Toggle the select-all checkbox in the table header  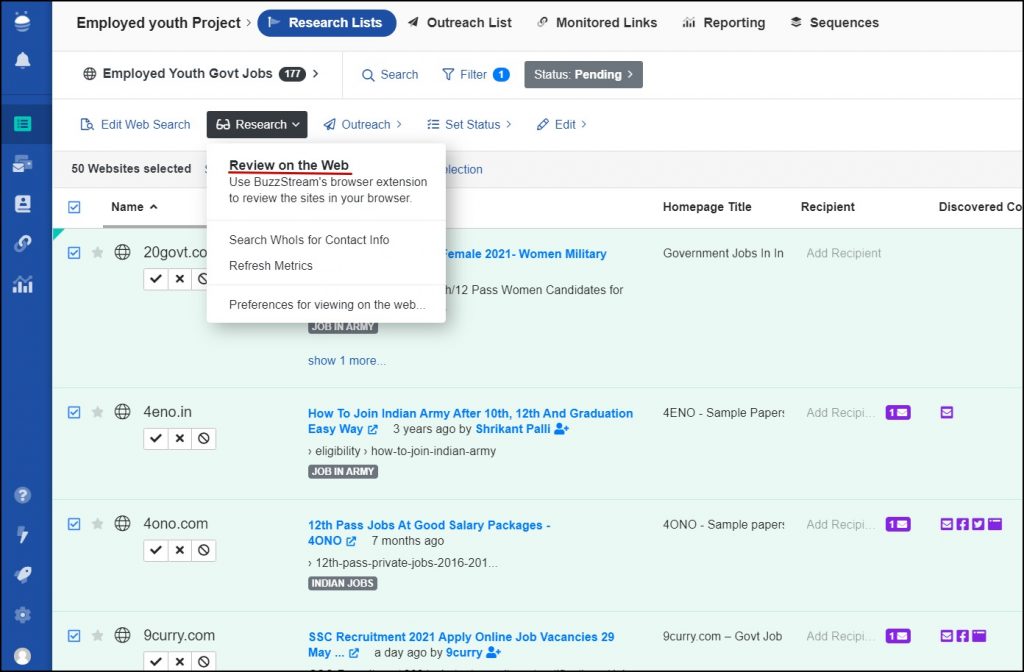[74, 207]
